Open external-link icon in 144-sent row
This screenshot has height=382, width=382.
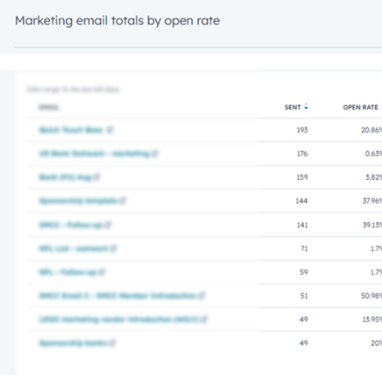point(123,201)
